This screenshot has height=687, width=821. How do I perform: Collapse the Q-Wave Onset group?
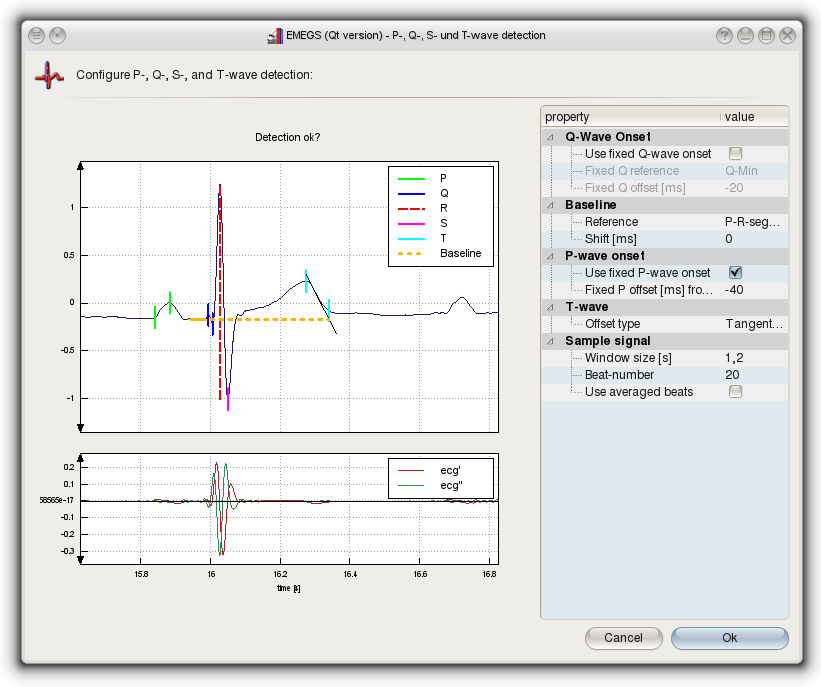click(549, 137)
